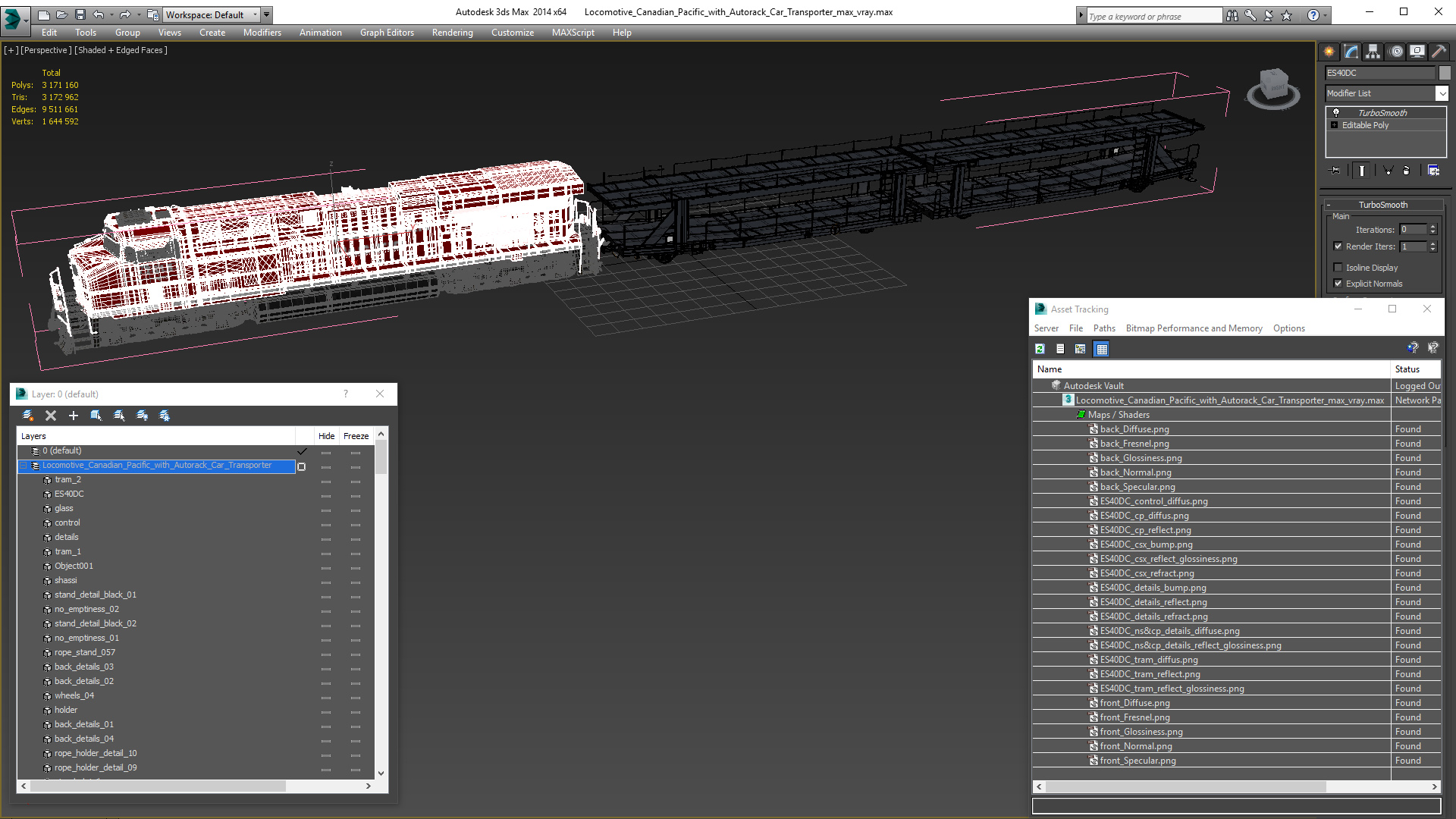The width and height of the screenshot is (1456, 819).
Task: Open the Modifier List dropdown
Action: point(1442,93)
